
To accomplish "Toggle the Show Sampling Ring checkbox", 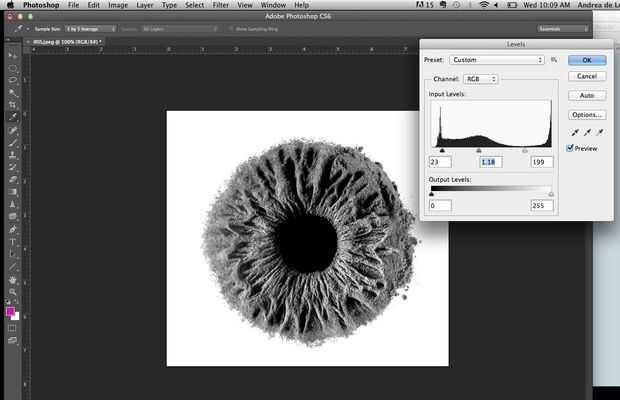I will pyautogui.click(x=229, y=29).
